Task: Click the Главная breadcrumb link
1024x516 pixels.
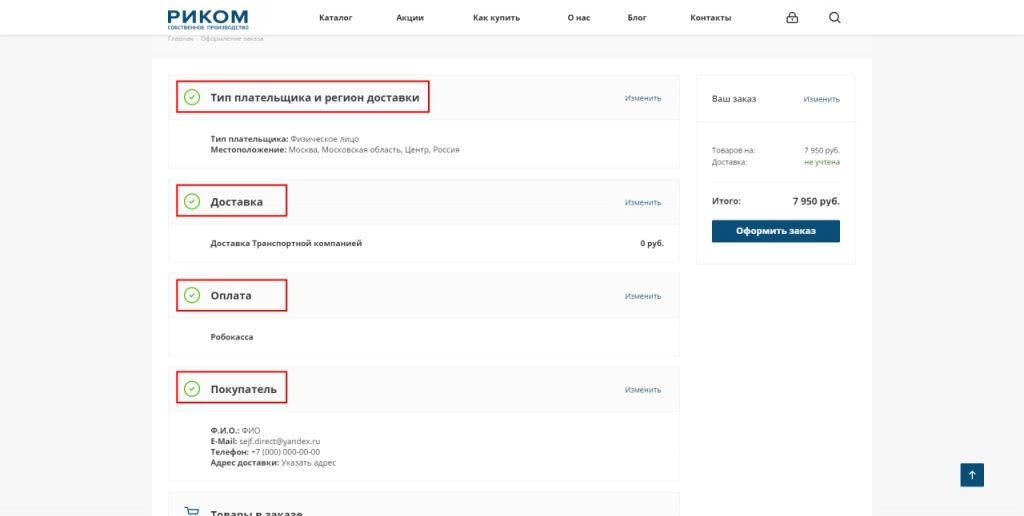Action: pos(180,39)
